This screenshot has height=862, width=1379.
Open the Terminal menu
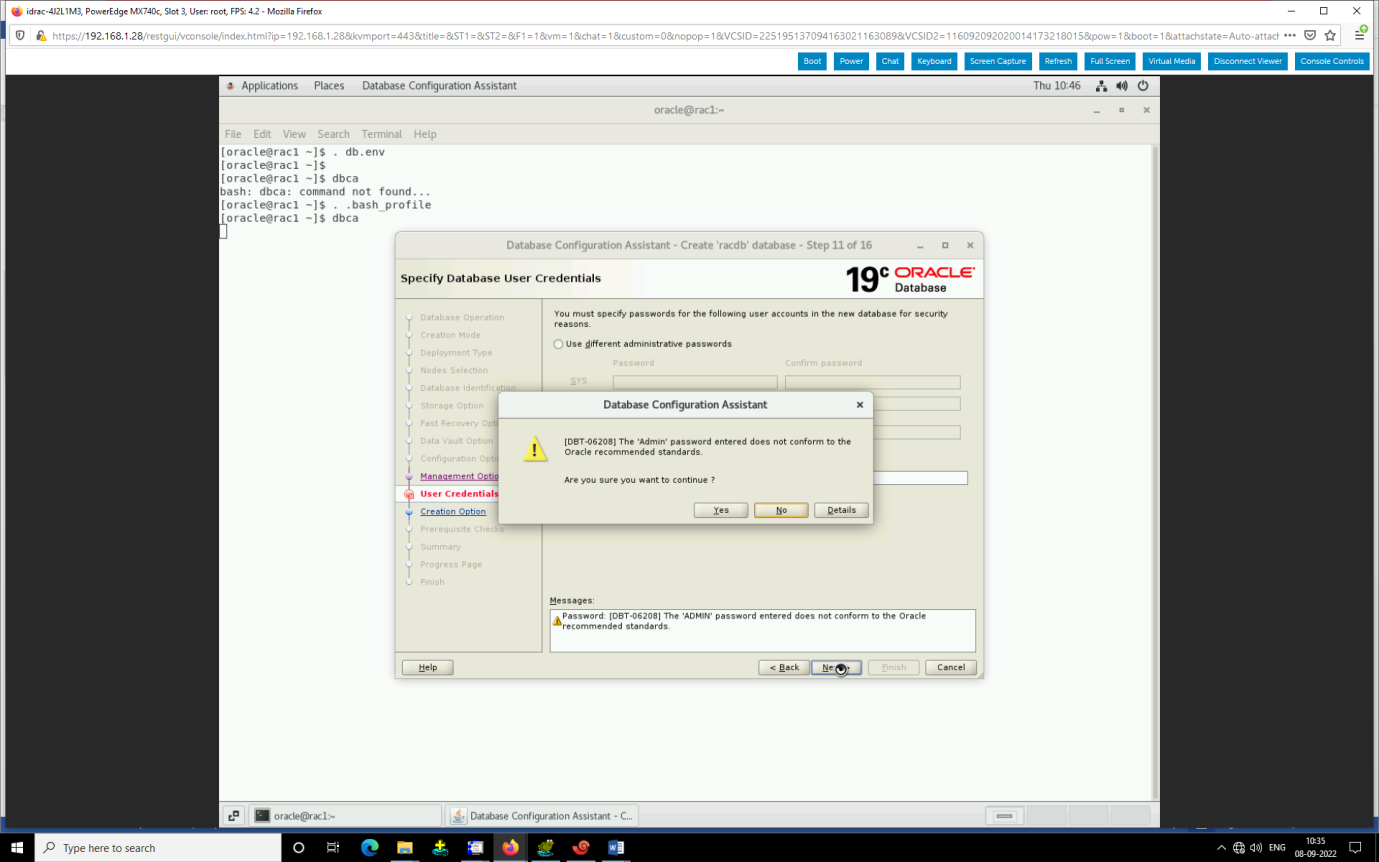(x=382, y=134)
